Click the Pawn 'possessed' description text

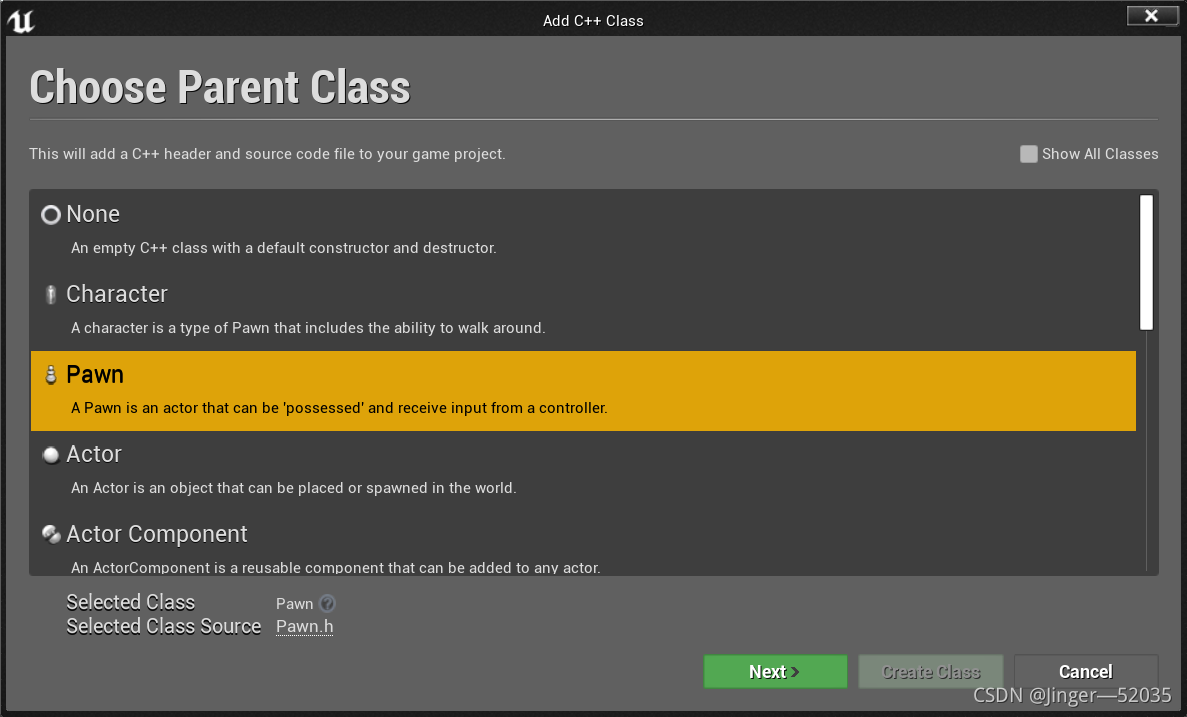point(339,408)
